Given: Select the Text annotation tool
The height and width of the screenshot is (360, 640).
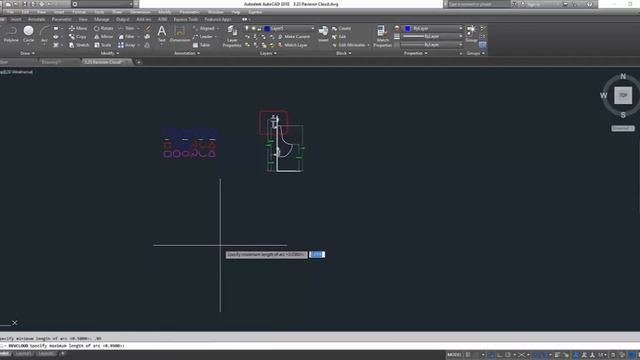Looking at the screenshot, I should 162,34.
